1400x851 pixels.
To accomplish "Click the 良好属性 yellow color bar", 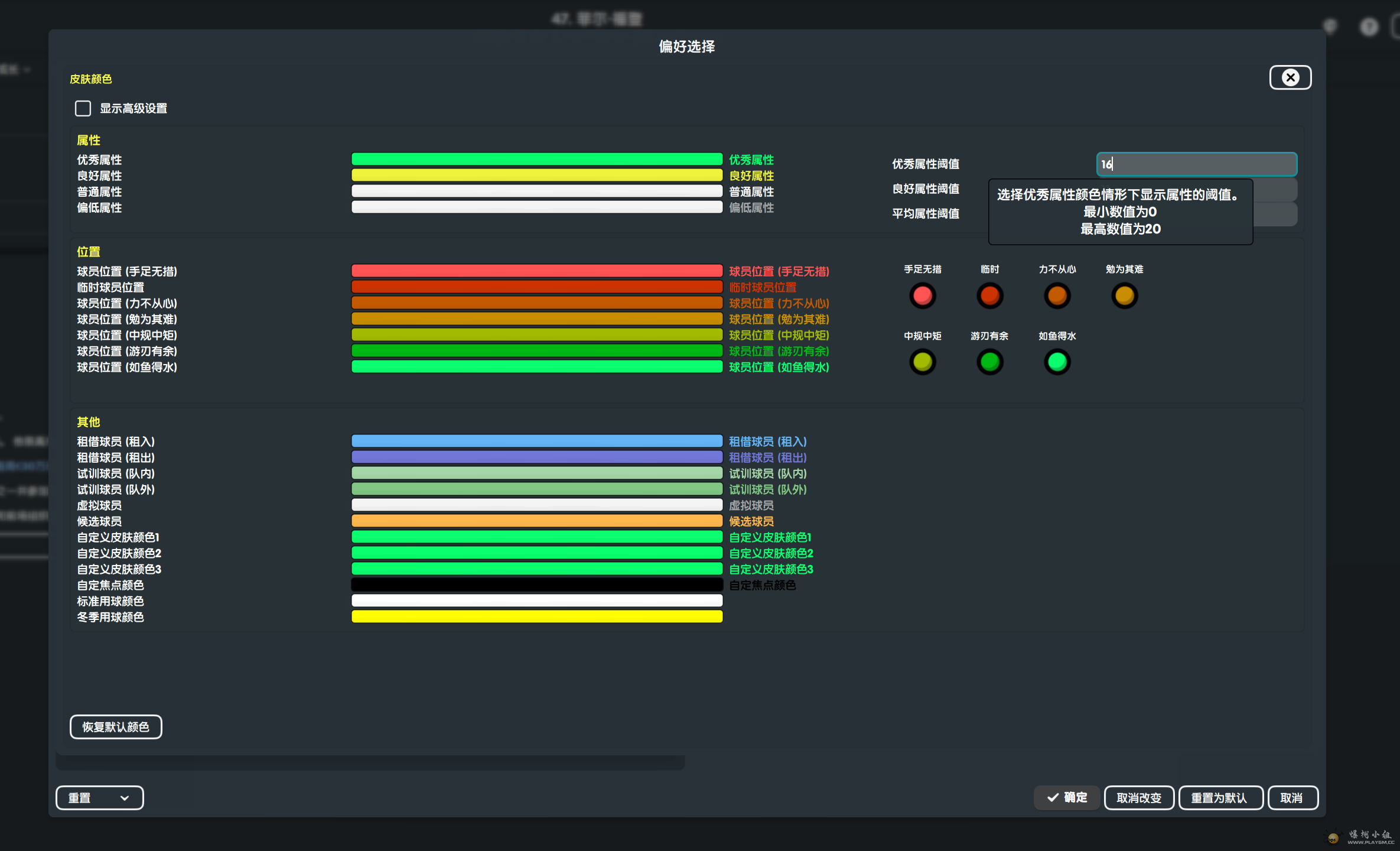I will 537,175.
